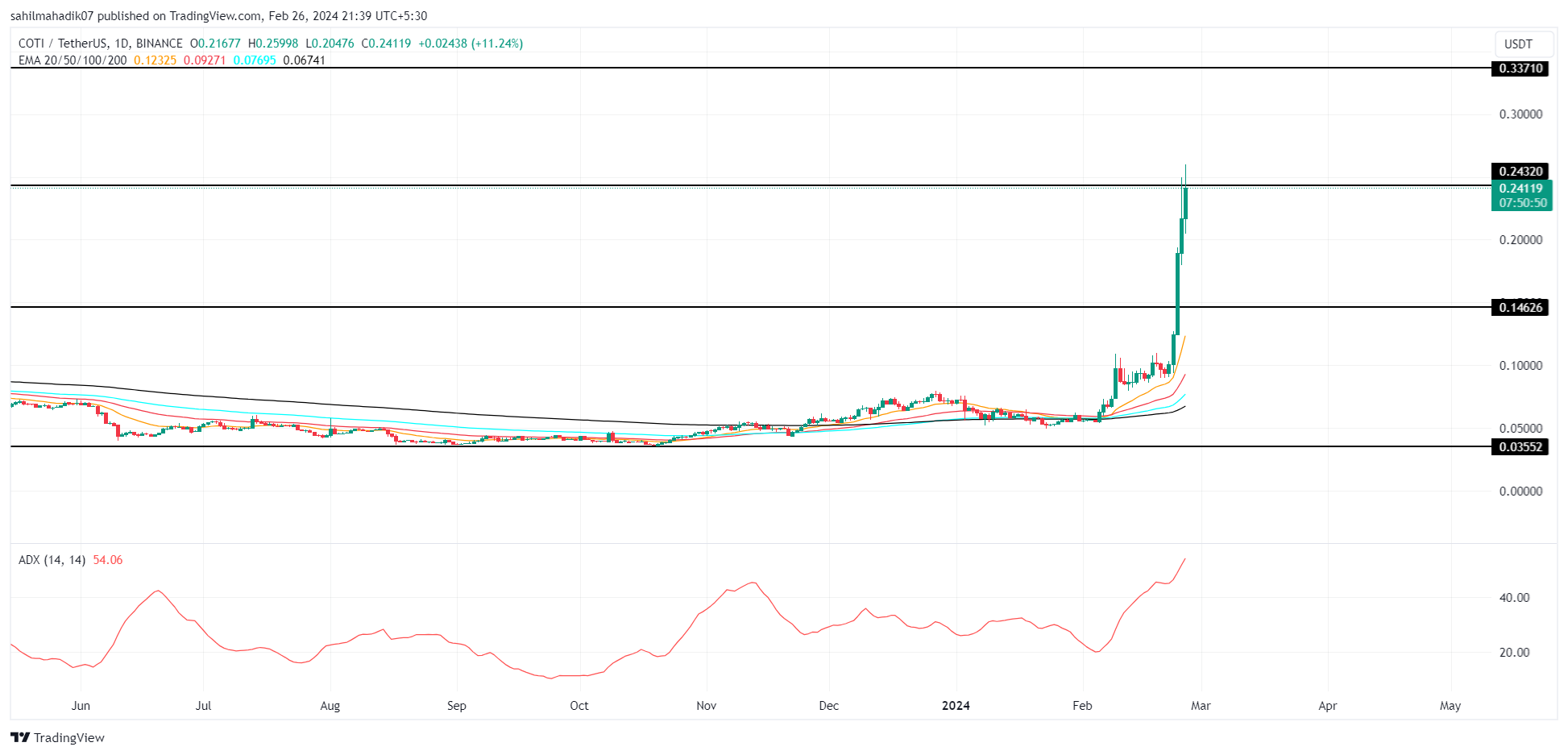Click the EMA 200 value 0.06741
1568x755 pixels.
pos(305,60)
